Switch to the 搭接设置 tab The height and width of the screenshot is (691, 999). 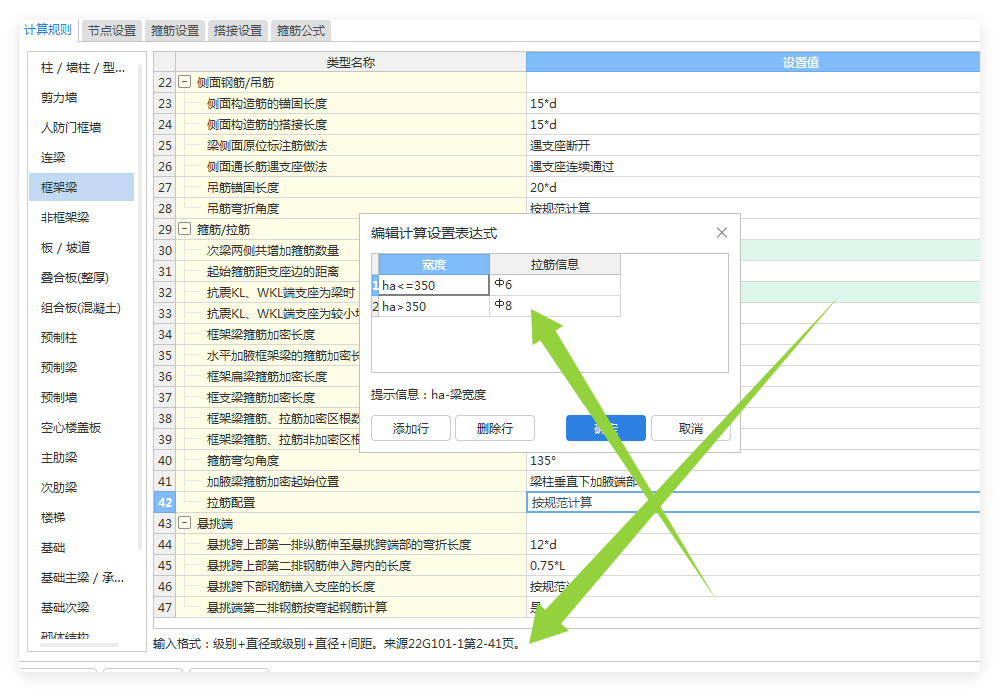click(x=237, y=30)
